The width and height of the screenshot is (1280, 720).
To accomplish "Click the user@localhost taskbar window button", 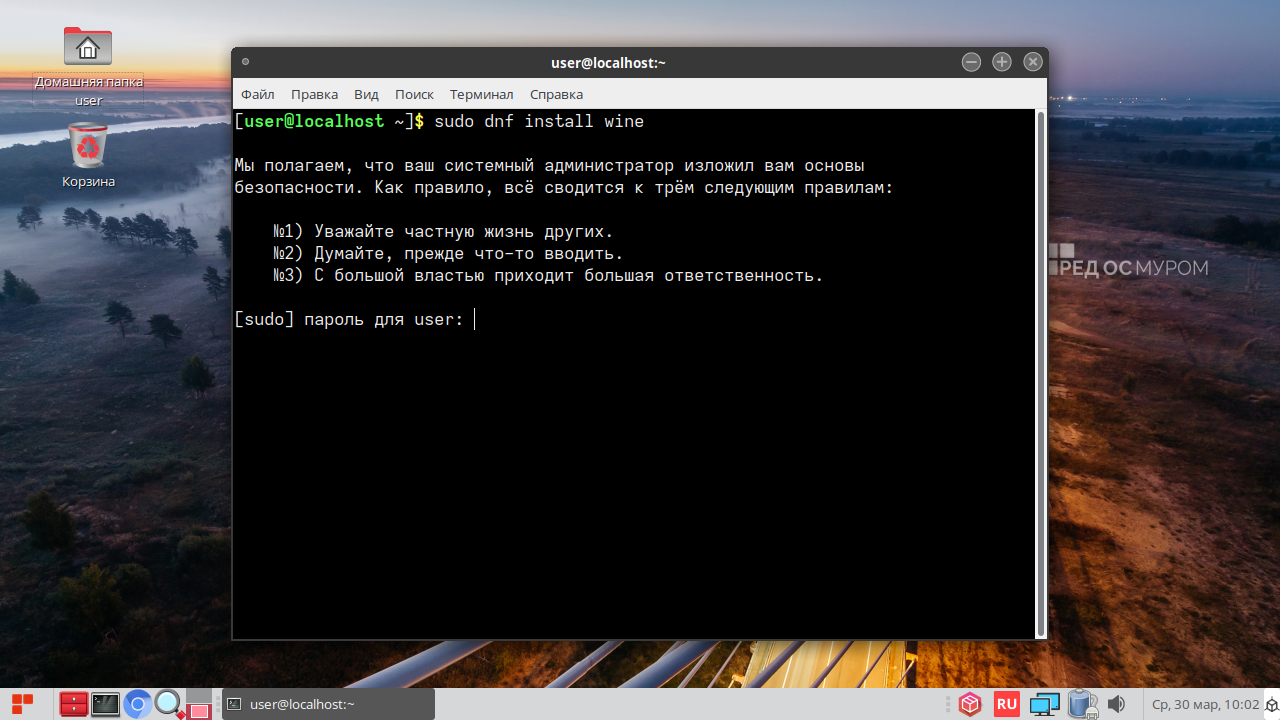I will [x=327, y=704].
